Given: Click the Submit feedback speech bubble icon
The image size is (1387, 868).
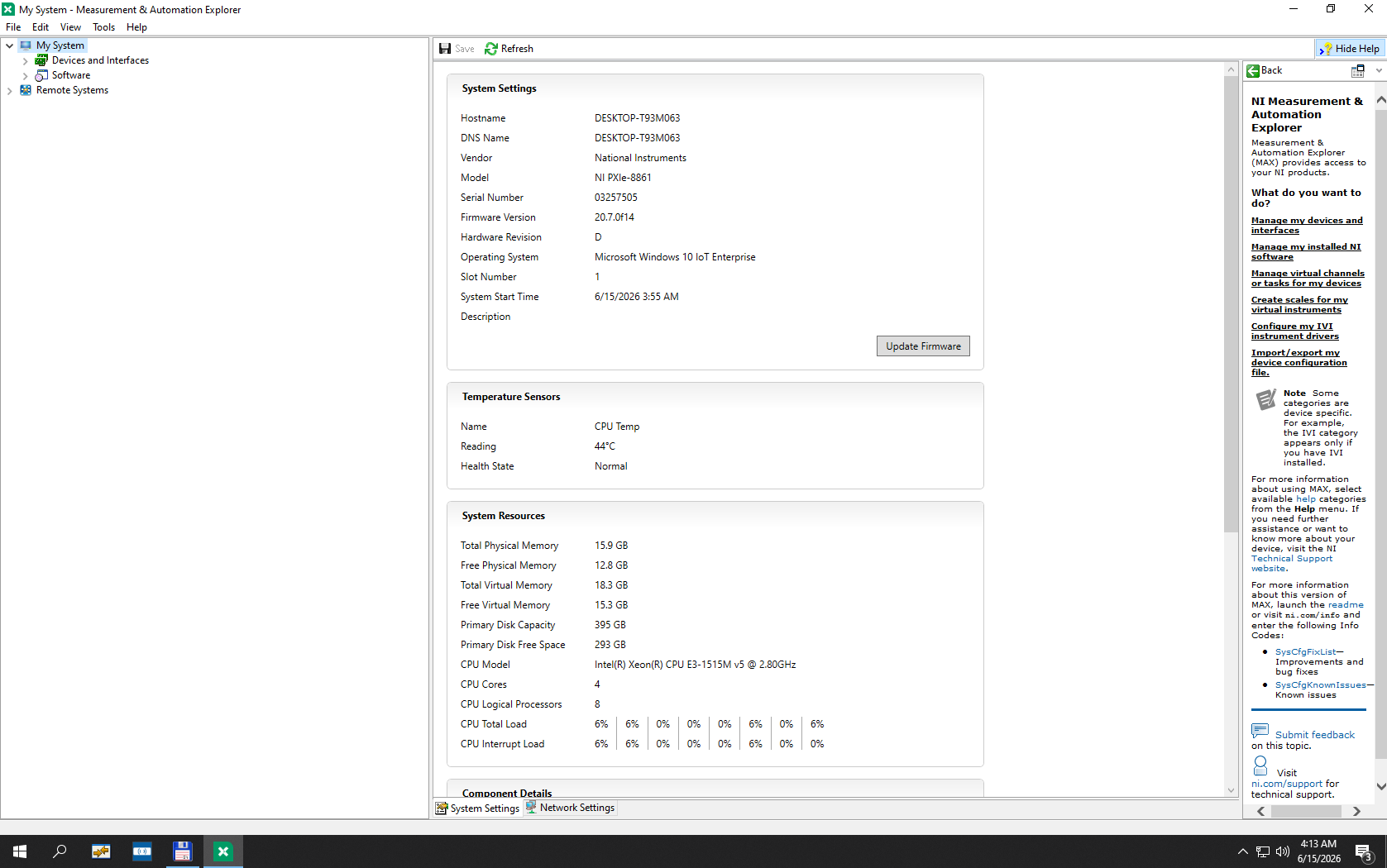Looking at the screenshot, I should 1260,730.
